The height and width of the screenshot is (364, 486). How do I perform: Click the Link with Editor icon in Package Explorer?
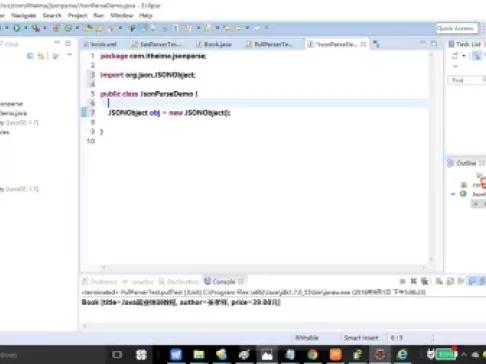tap(41, 56)
